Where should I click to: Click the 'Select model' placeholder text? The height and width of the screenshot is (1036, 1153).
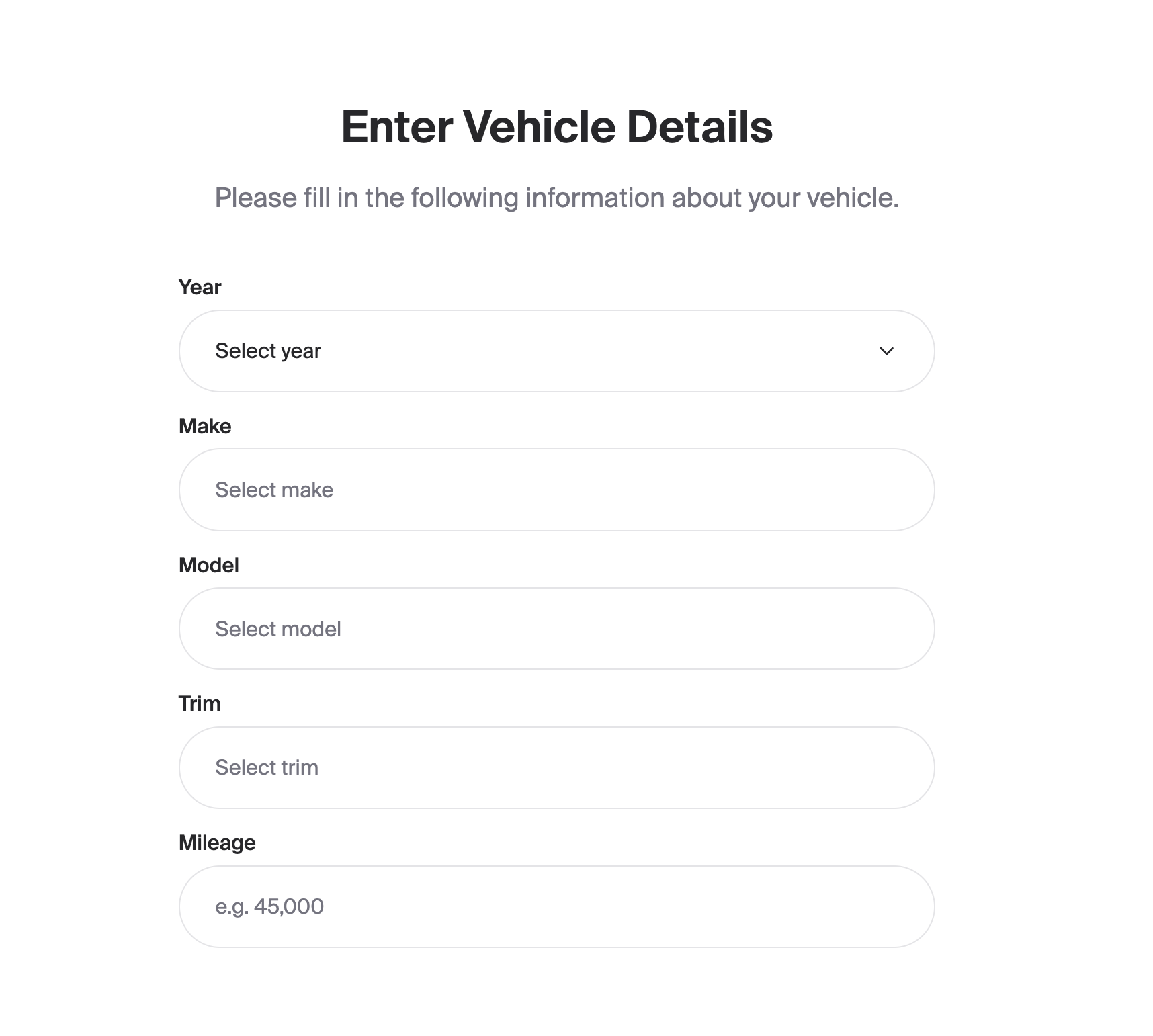(278, 629)
